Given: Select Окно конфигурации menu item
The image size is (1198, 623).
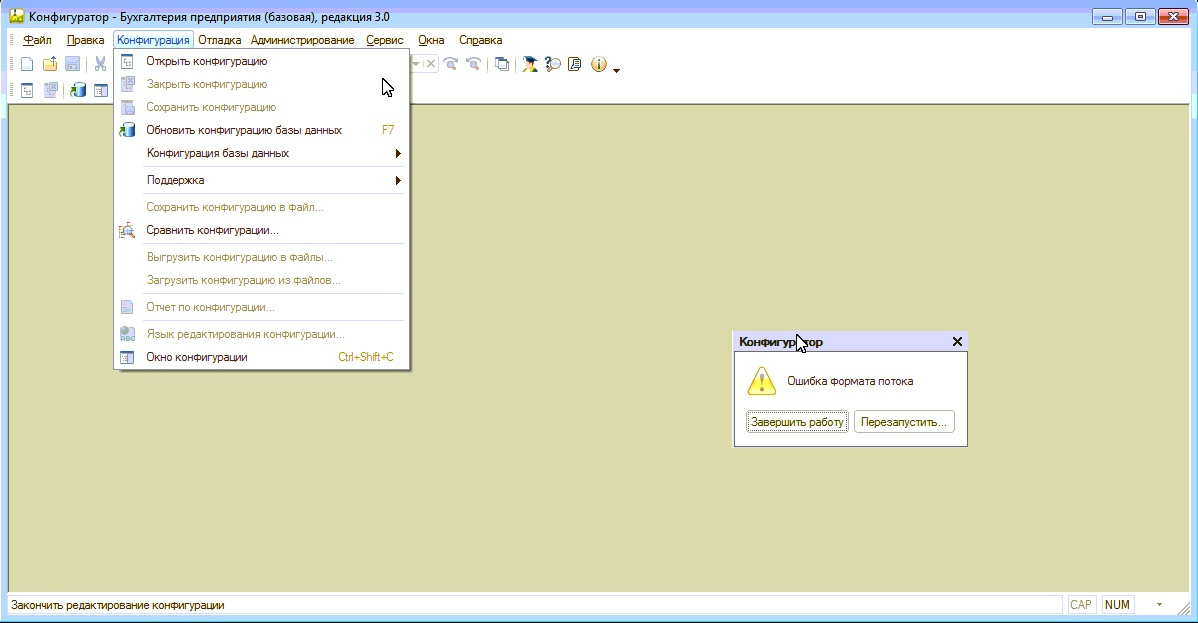Looking at the screenshot, I should point(261,357).
